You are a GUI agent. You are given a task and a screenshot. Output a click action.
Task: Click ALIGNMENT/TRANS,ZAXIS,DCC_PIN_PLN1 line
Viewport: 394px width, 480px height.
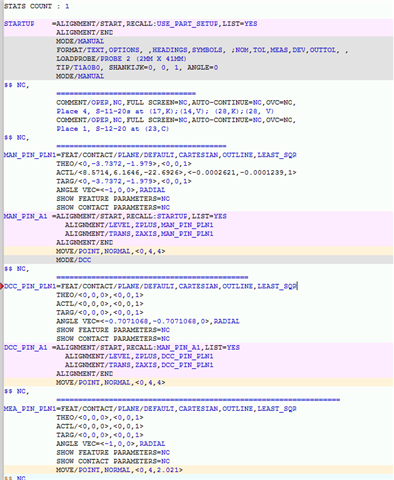[x=139, y=365]
